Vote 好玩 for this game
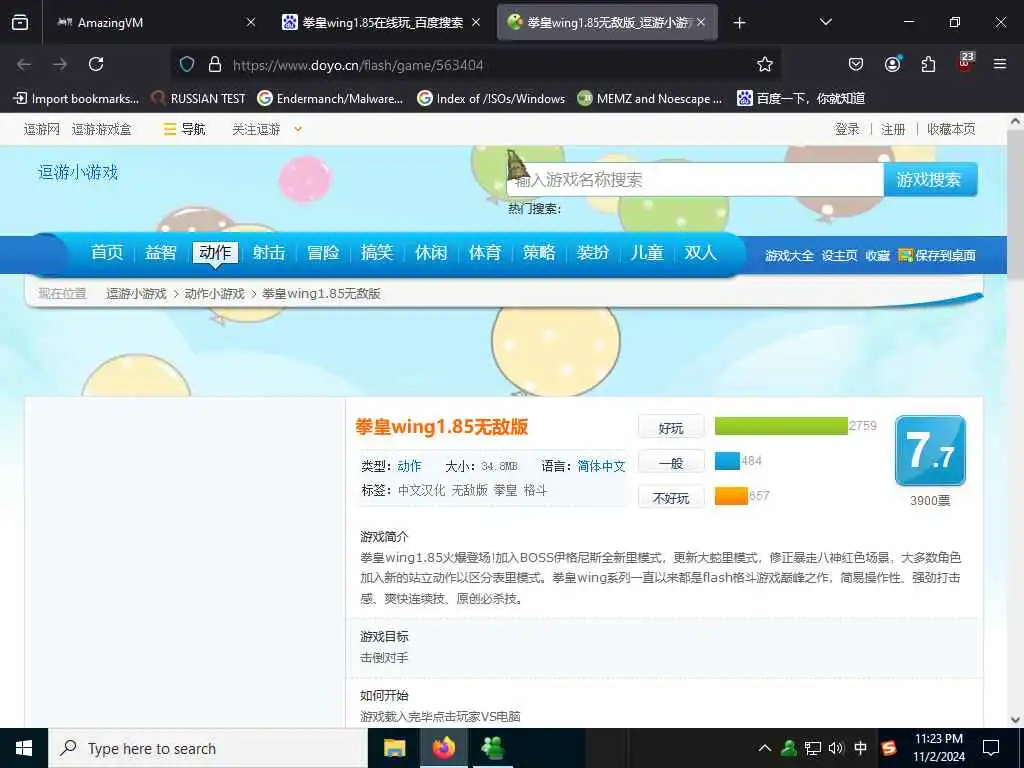 [671, 428]
